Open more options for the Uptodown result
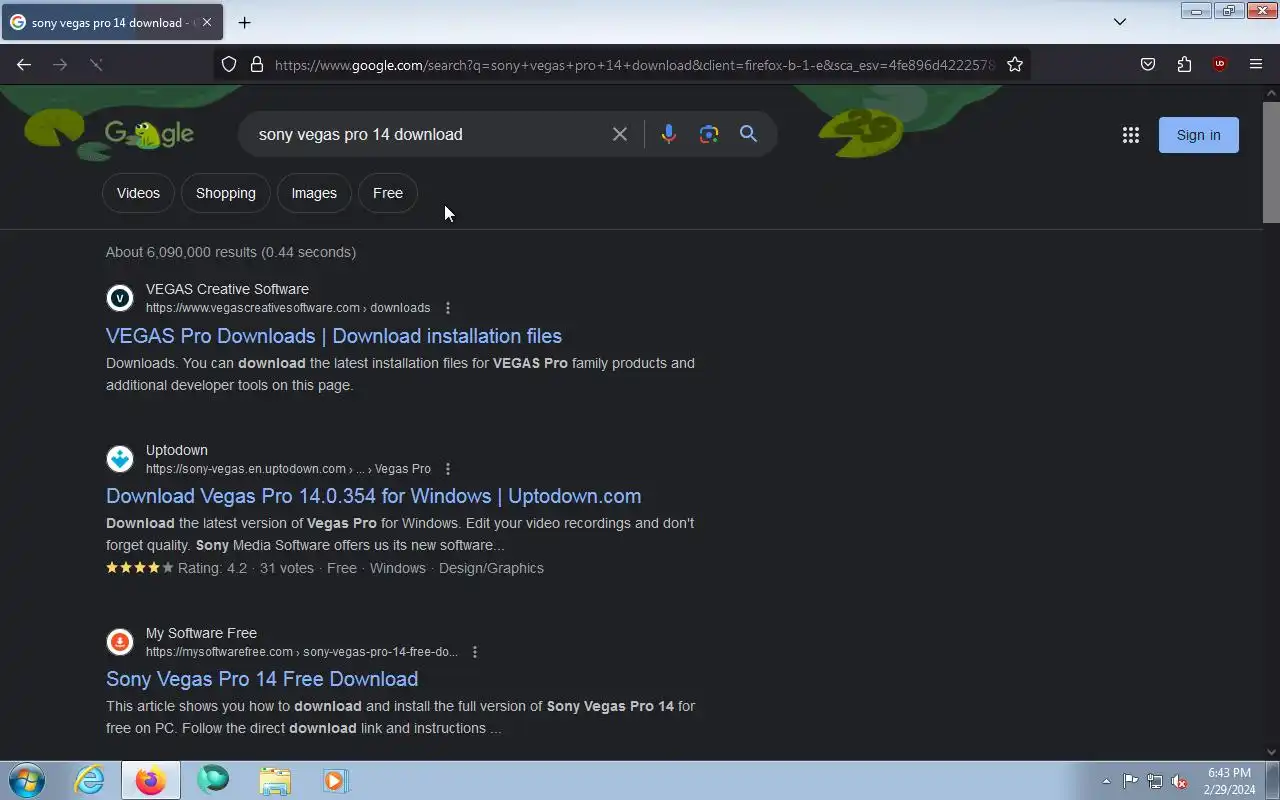 coord(448,469)
